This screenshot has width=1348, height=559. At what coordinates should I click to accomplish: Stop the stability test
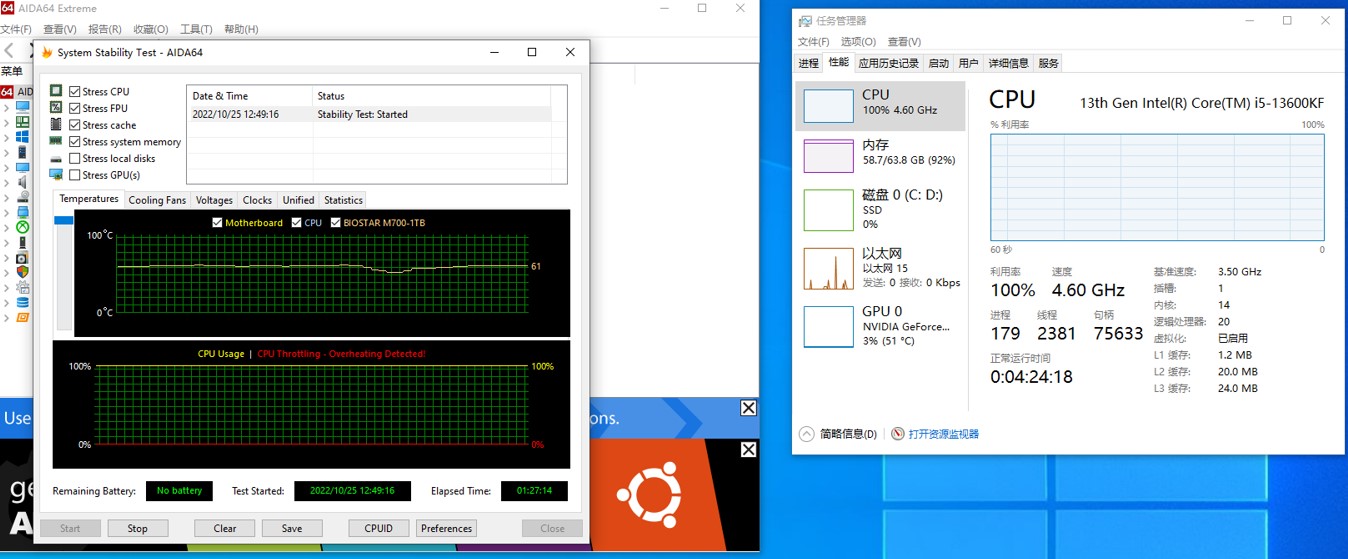(137, 528)
